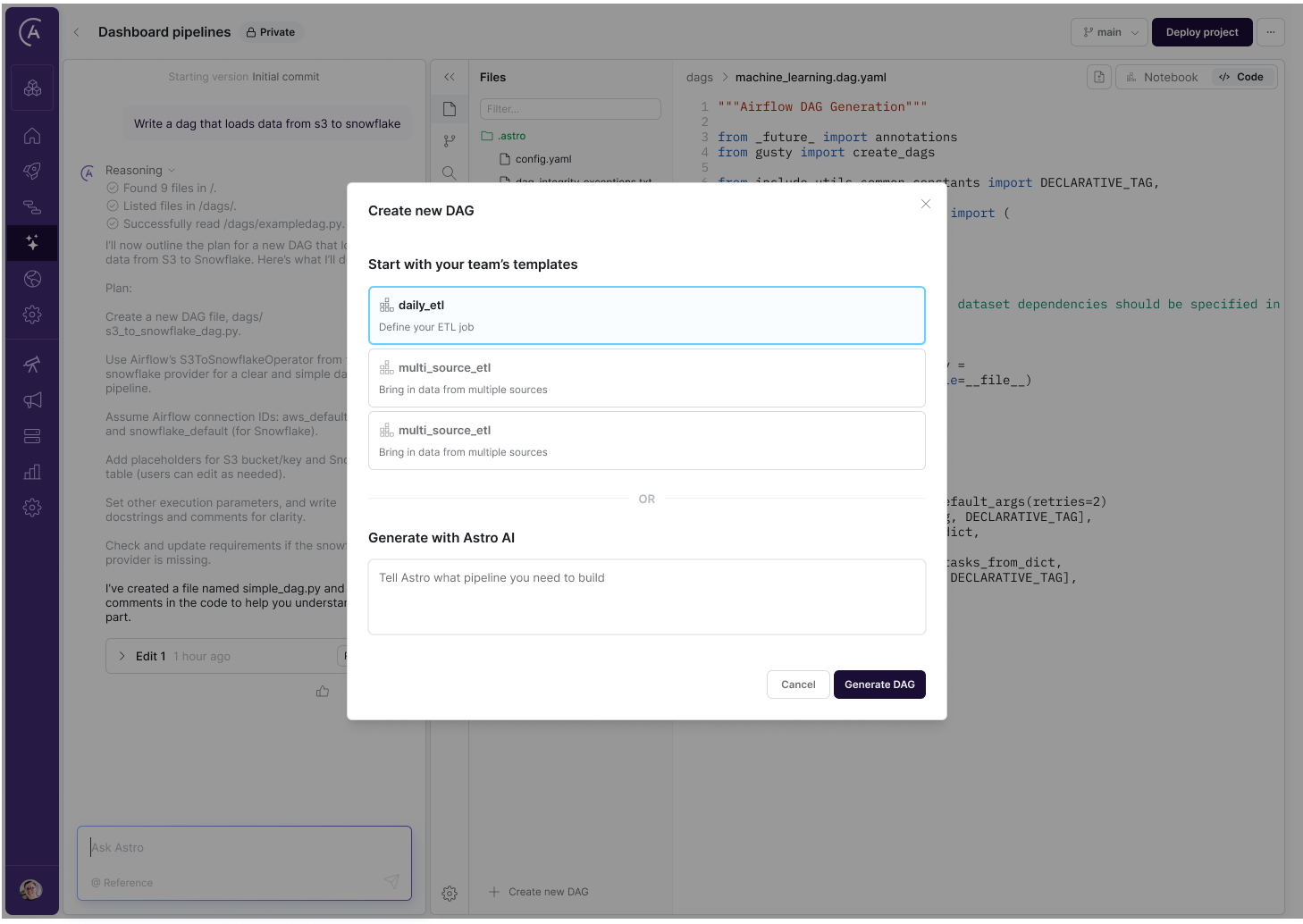The height and width of the screenshot is (924, 1303).
Task: Open the pipeline icon below the rocket
Action: click(x=32, y=207)
